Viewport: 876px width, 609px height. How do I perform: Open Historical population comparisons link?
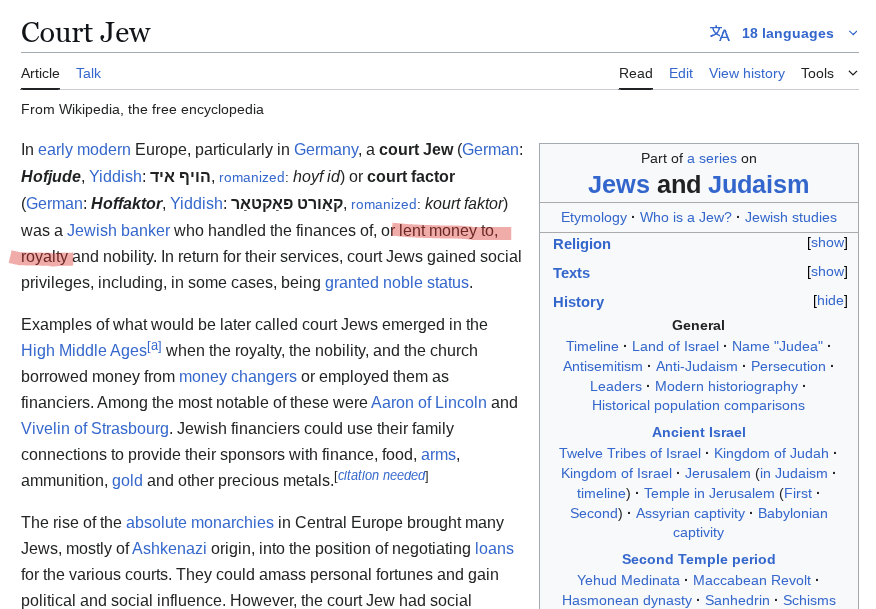pos(698,406)
